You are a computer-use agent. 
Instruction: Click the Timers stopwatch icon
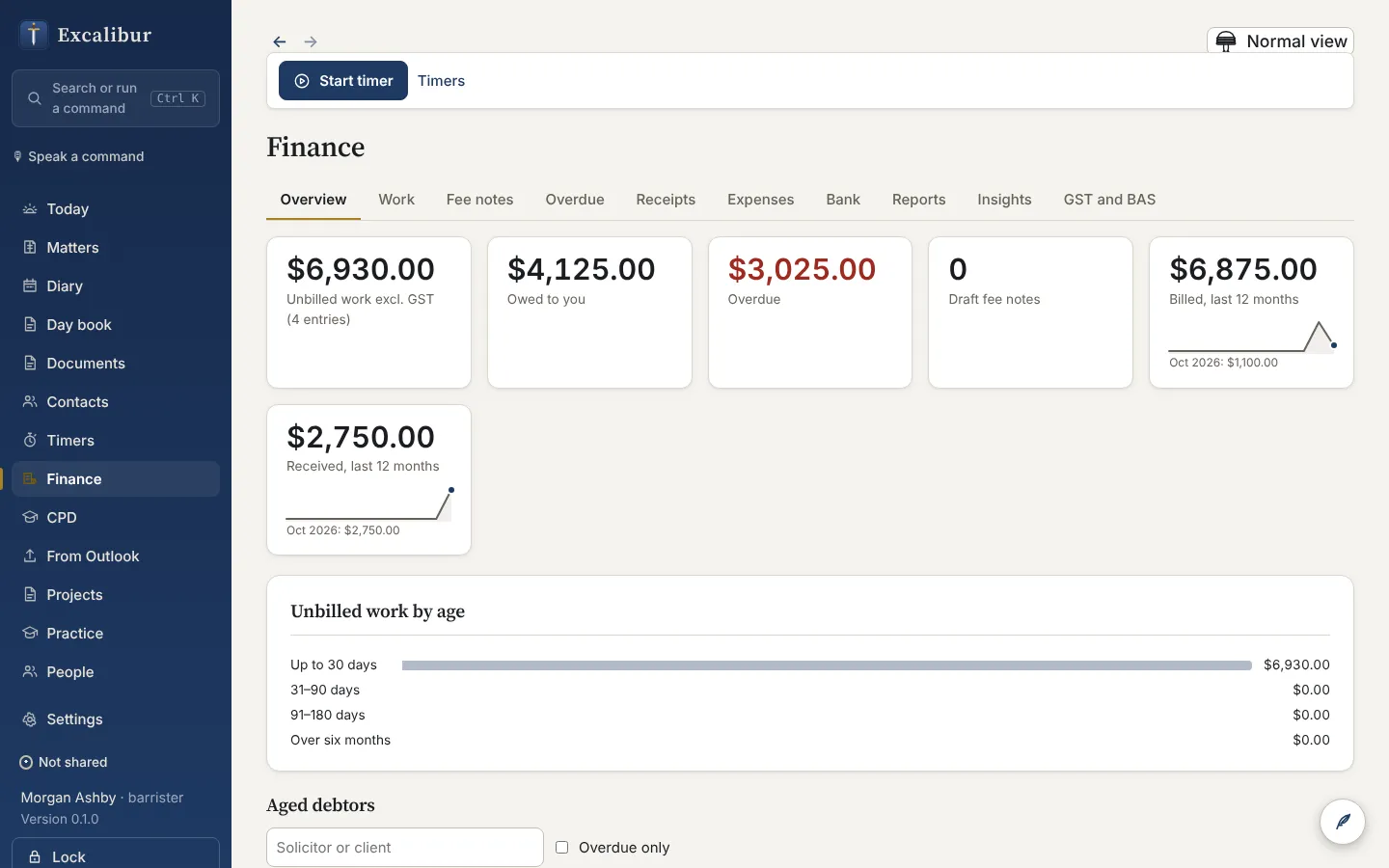click(x=30, y=441)
